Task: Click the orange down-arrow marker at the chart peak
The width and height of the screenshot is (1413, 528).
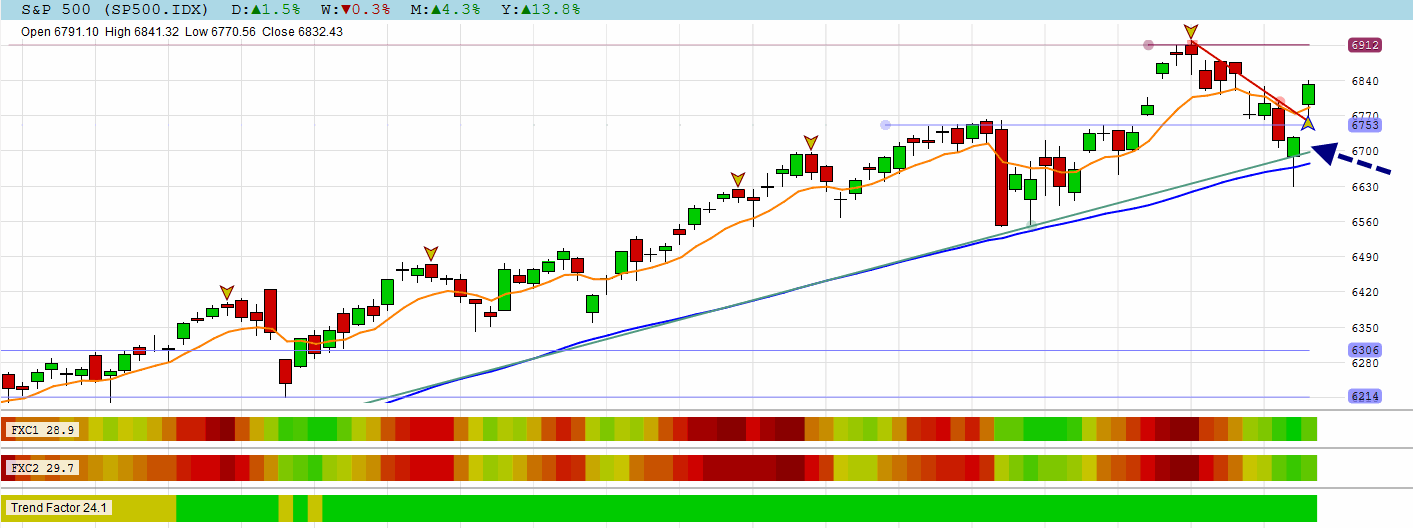Action: pyautogui.click(x=1191, y=32)
